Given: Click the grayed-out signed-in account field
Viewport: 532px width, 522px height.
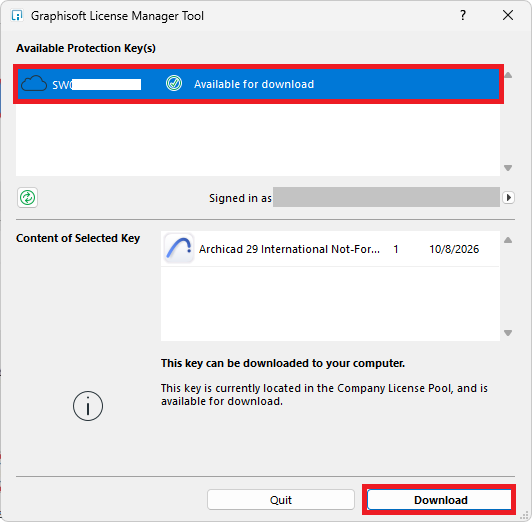Looking at the screenshot, I should point(386,197).
